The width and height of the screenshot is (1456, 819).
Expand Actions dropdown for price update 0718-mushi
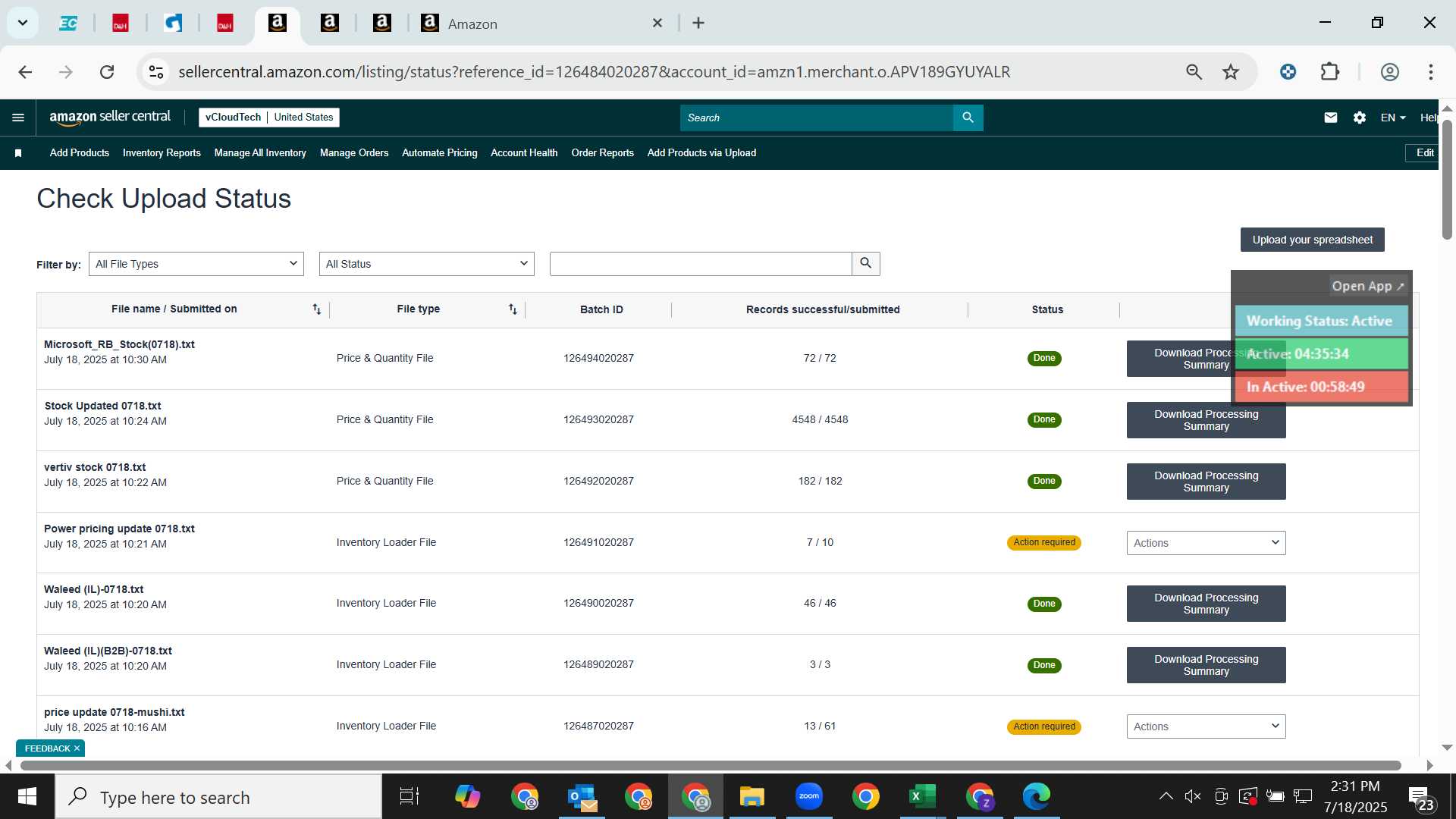coord(1206,726)
